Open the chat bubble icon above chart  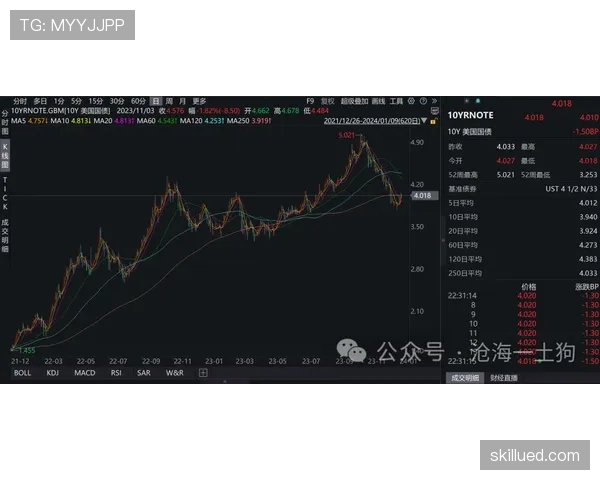pyautogui.click(x=435, y=111)
